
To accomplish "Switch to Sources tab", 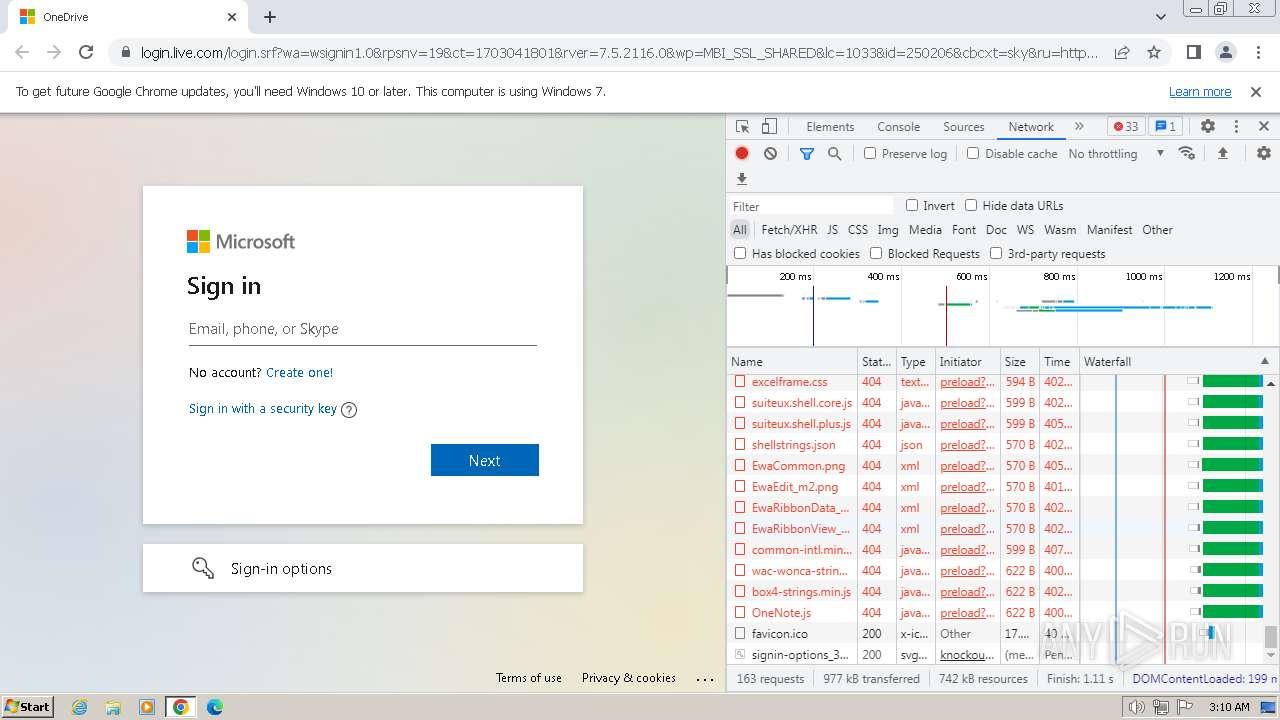I will tap(964, 127).
